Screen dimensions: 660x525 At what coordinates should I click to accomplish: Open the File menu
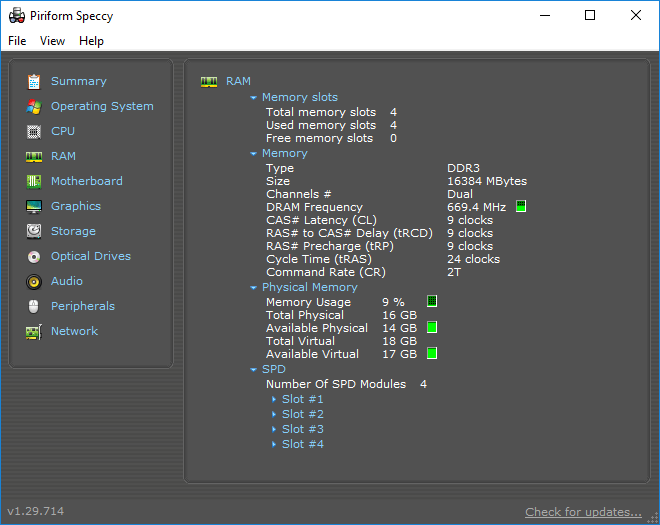[17, 41]
